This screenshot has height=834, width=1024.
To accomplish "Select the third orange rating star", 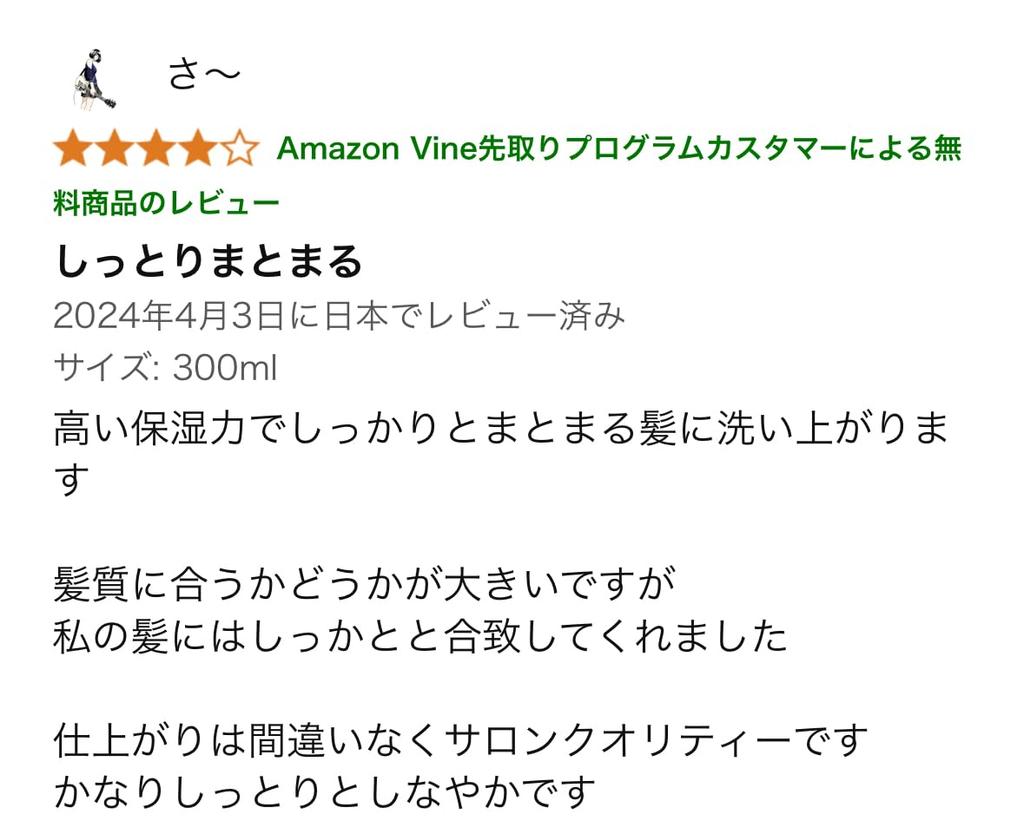I will point(156,150).
